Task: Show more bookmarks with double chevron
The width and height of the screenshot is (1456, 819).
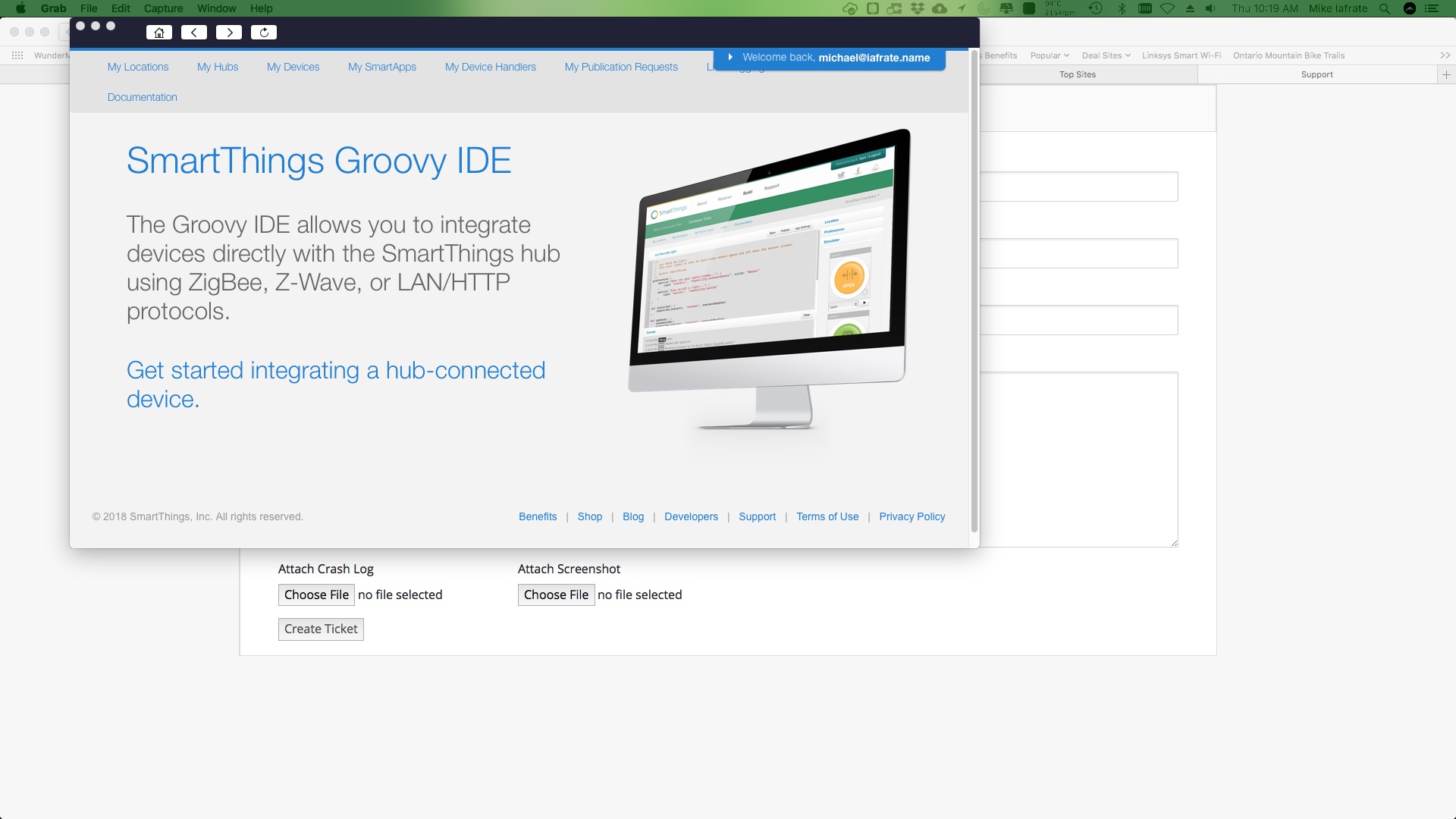Action: [x=1445, y=55]
